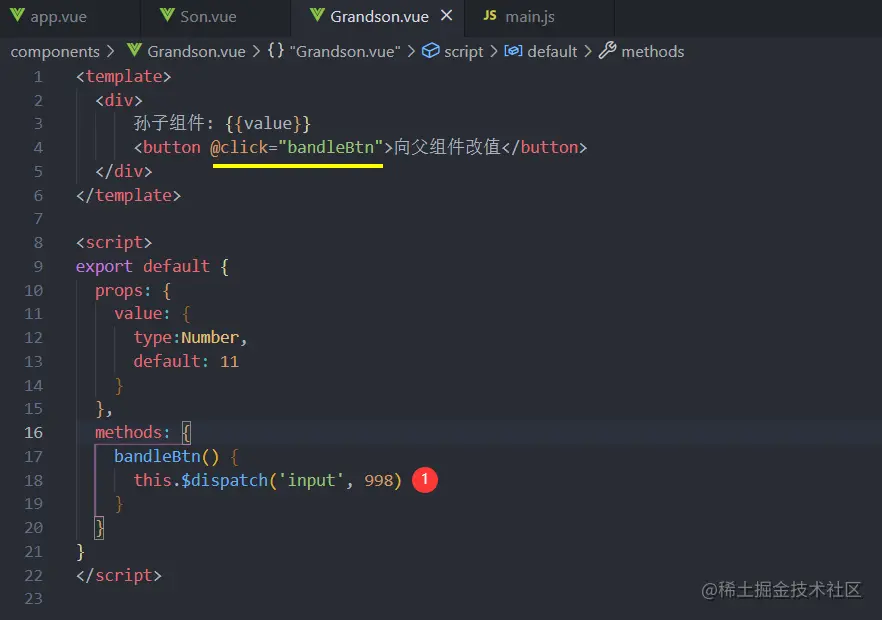The height and width of the screenshot is (620, 882).
Task: Click line number 1 in the gutter
Action: coord(38,77)
